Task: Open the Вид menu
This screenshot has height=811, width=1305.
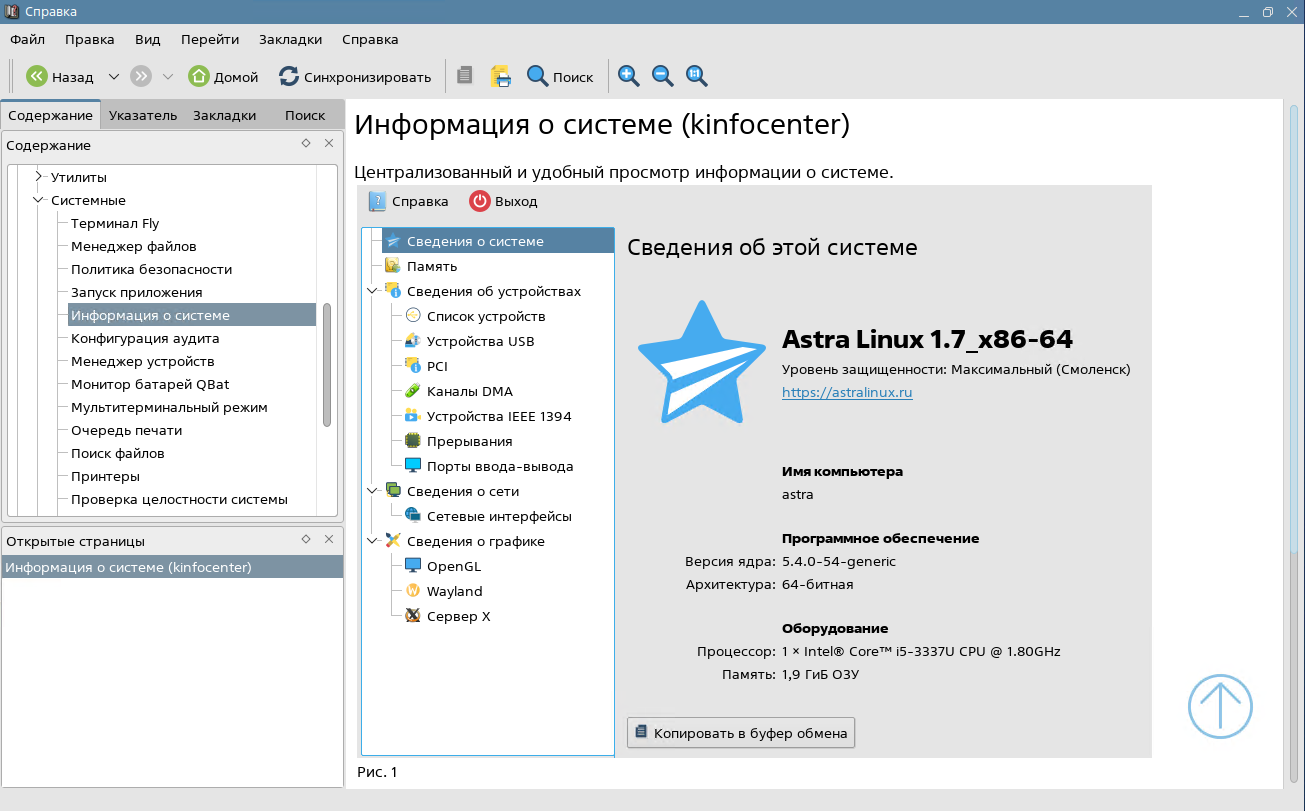Action: click(148, 39)
